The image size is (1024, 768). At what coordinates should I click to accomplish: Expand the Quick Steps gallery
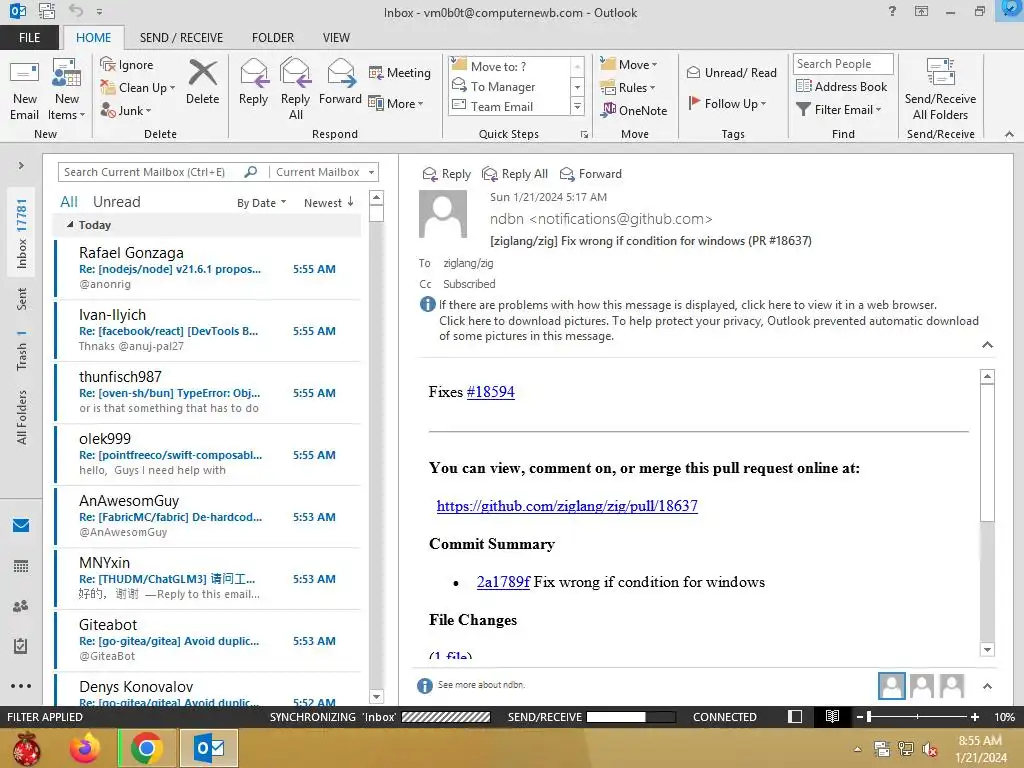[577, 106]
